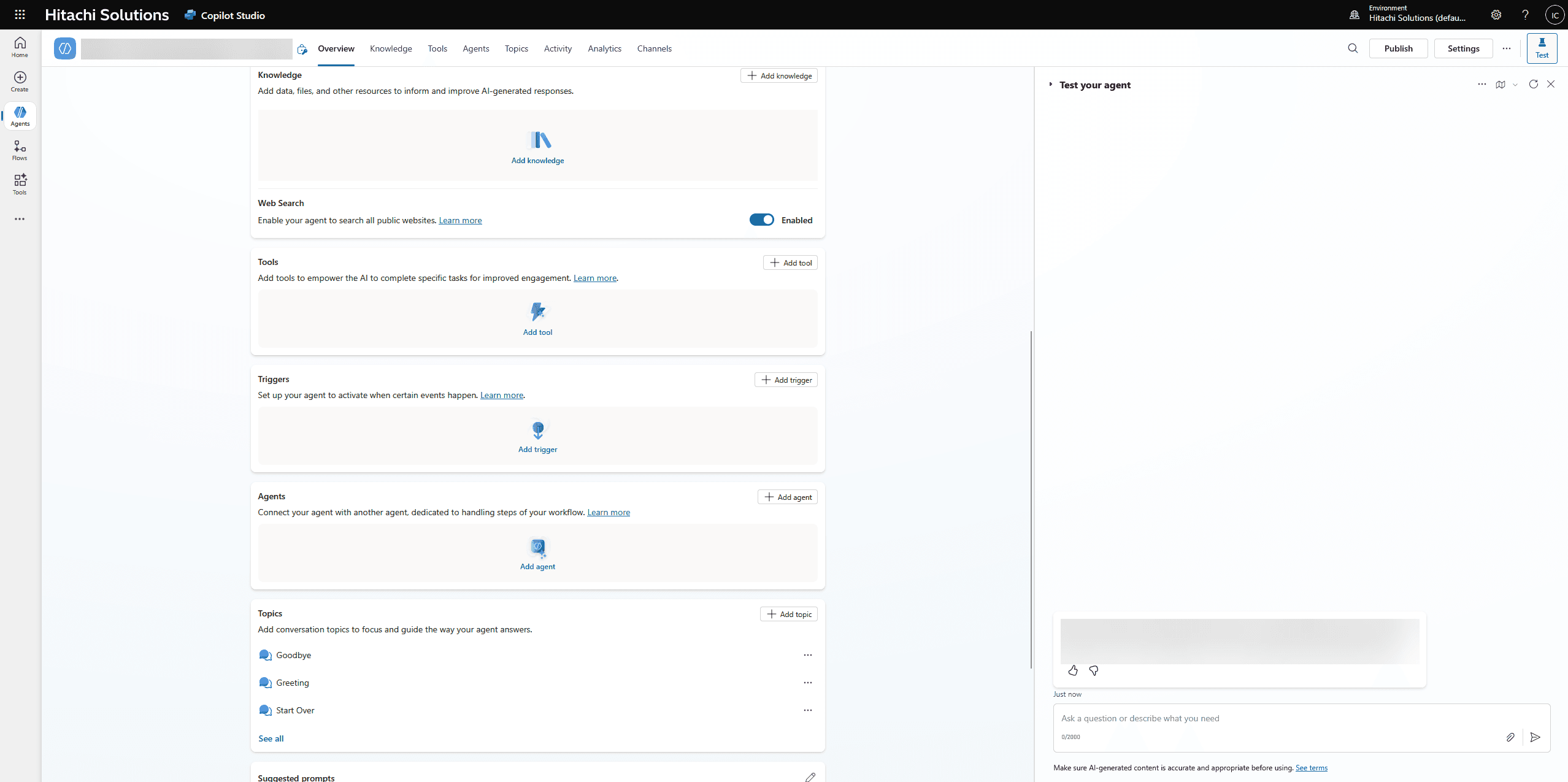The image size is (1568, 782).
Task: Click See all topics link
Action: [271, 738]
